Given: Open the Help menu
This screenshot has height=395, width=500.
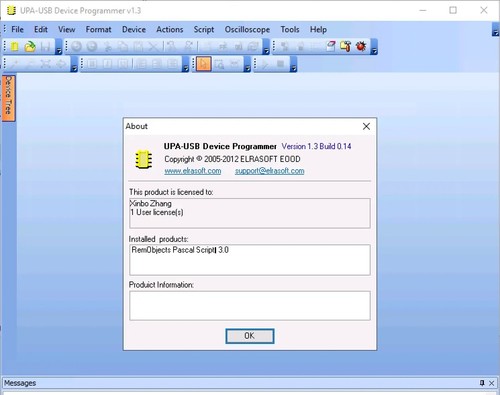Looking at the screenshot, I should pos(318,29).
